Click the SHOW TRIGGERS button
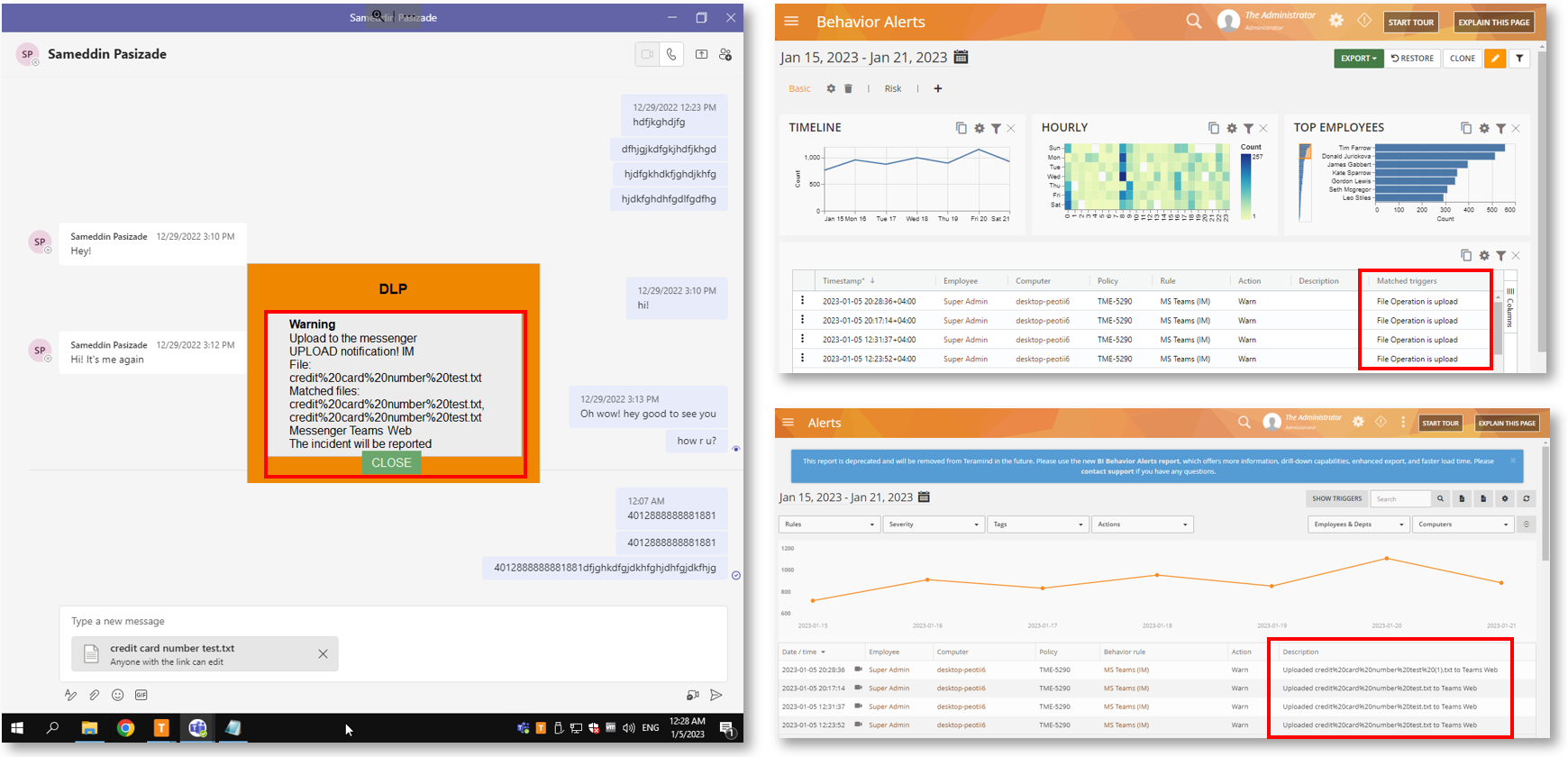This screenshot has width=1568, height=757. click(x=1336, y=498)
